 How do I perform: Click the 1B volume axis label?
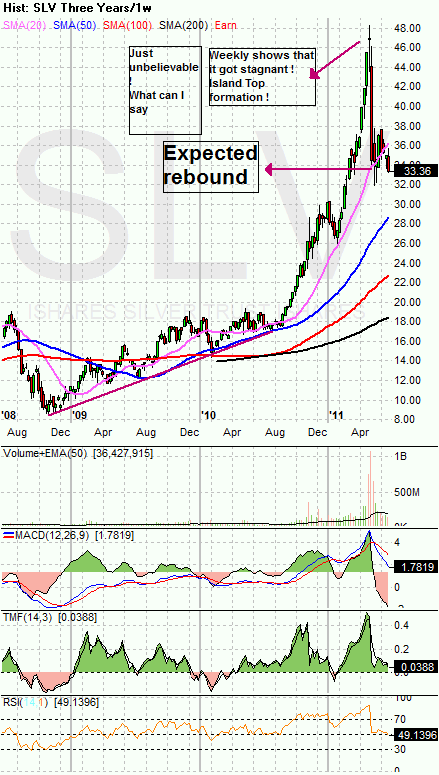(401, 457)
